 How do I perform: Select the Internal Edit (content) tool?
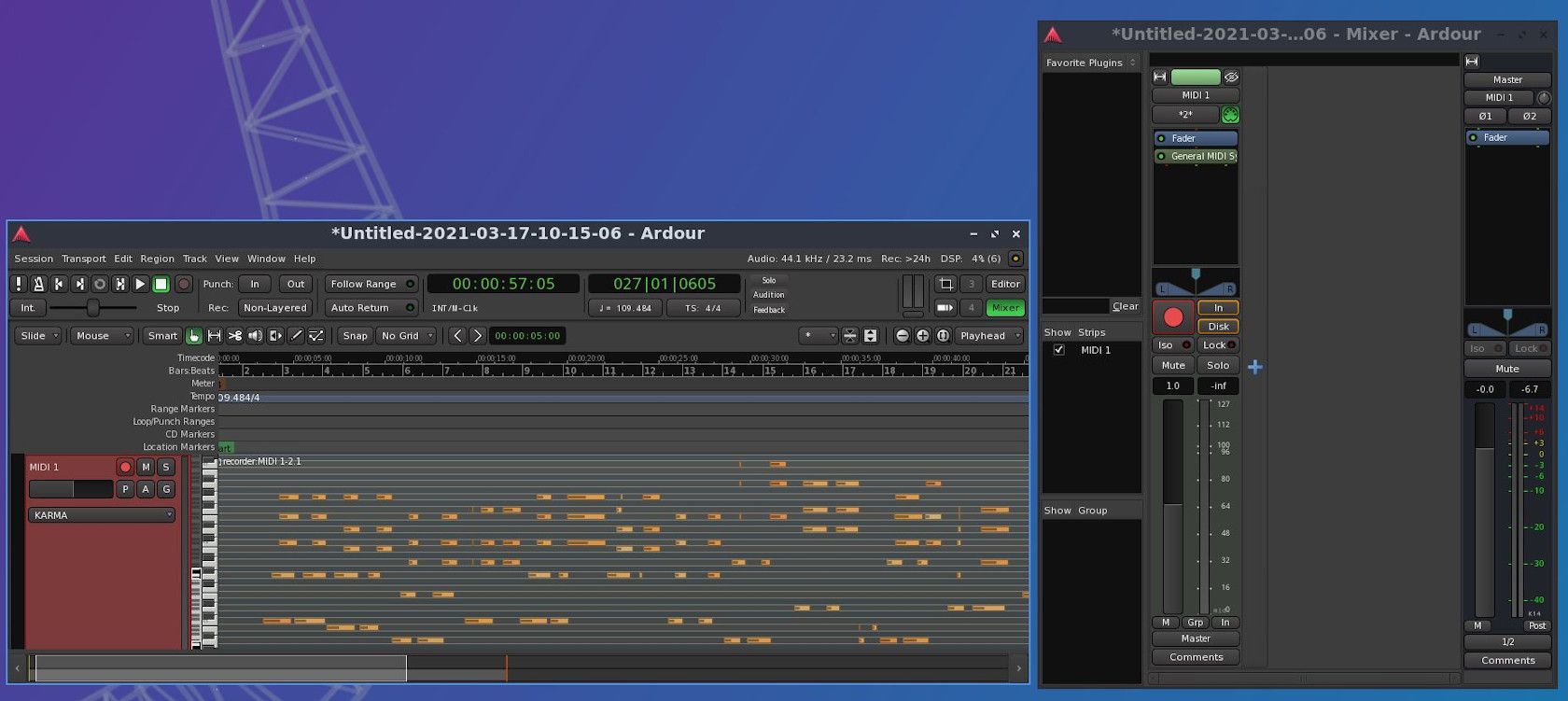tap(316, 336)
